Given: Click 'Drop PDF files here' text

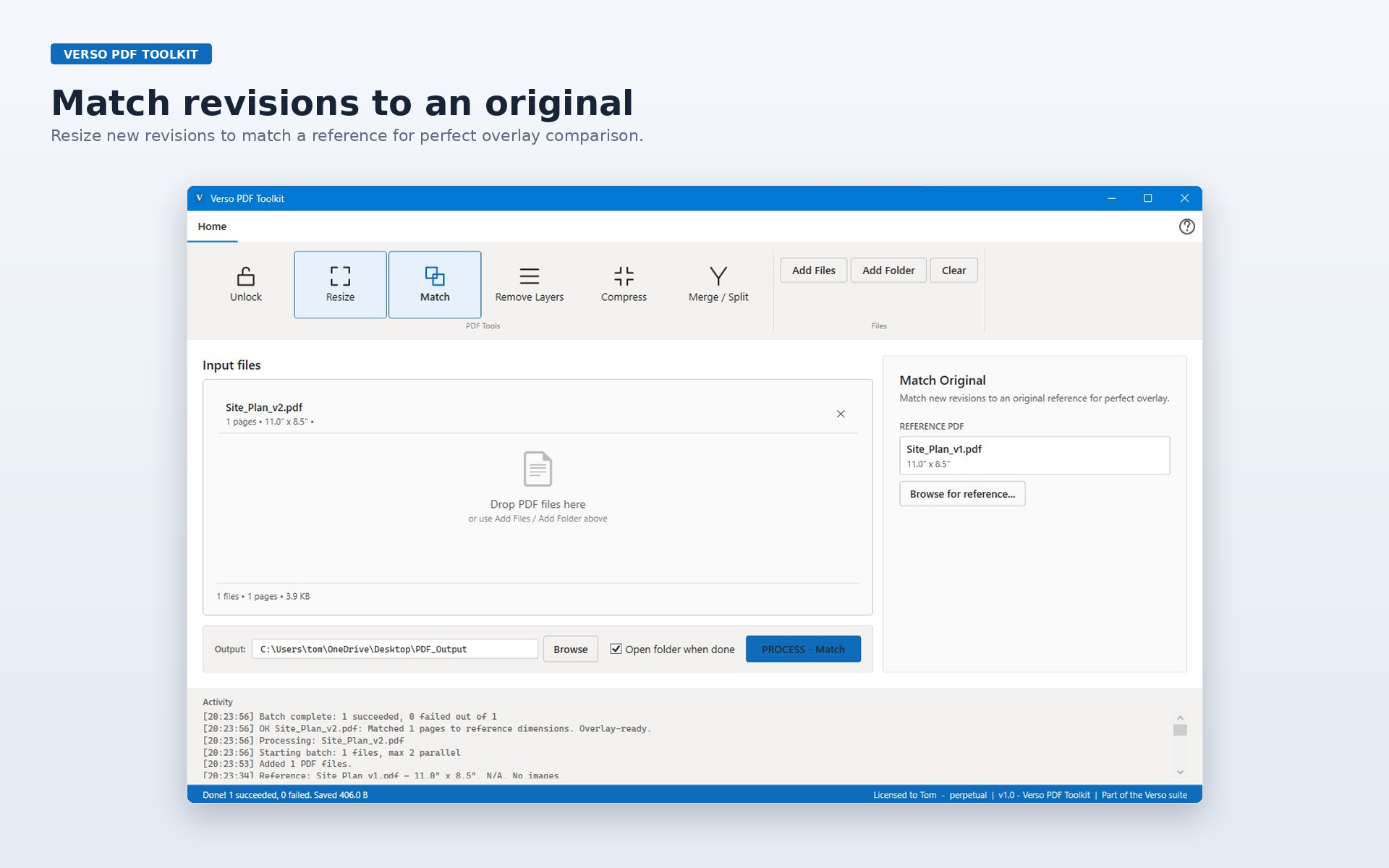Looking at the screenshot, I should [x=538, y=504].
